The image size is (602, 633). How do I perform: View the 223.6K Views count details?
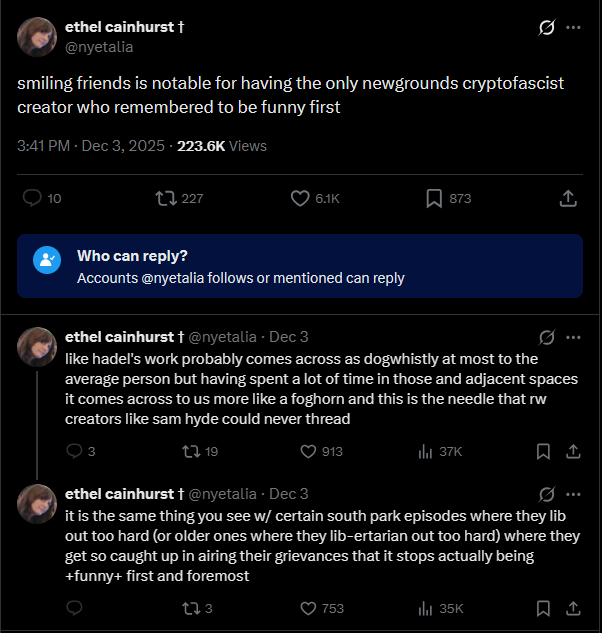pos(222,145)
